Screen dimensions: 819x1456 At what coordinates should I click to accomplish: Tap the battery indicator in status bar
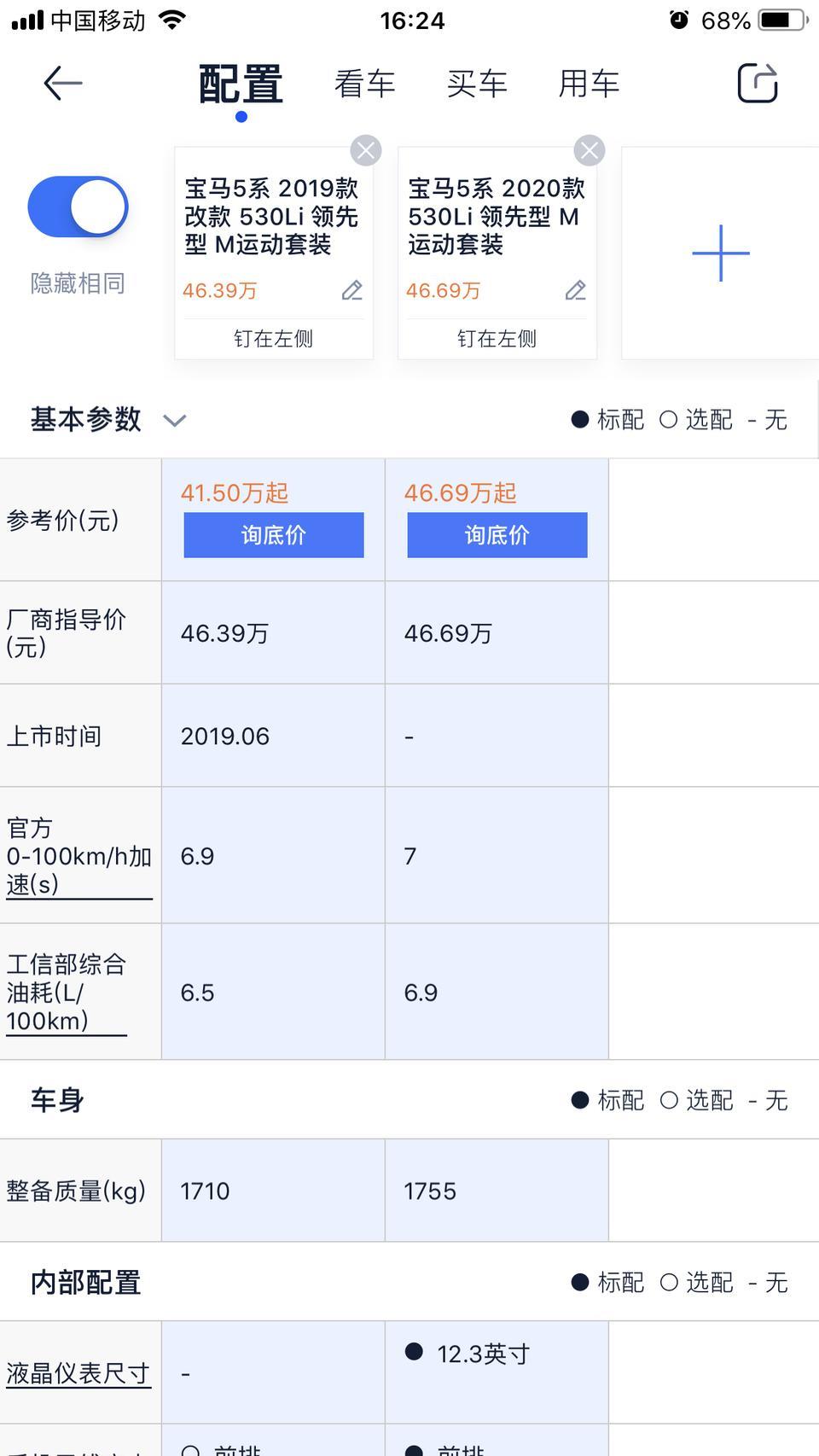[x=783, y=20]
